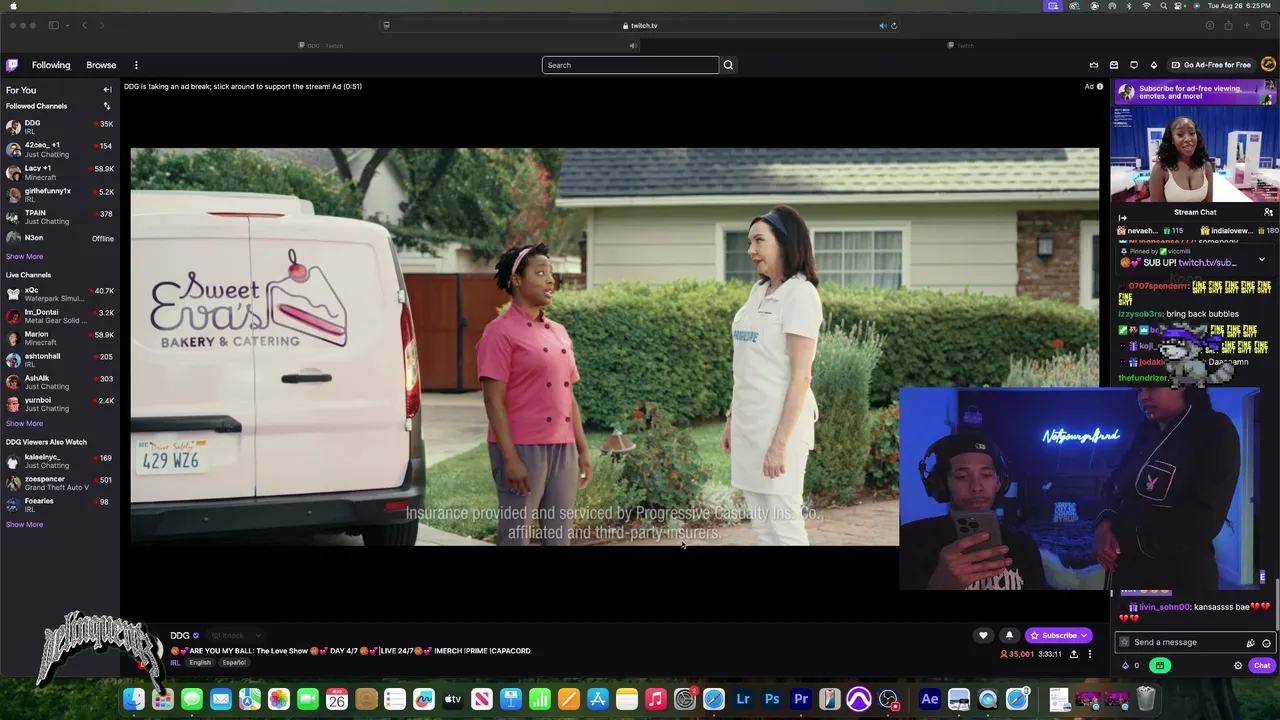
Task: Open the Get Bits diamond icon
Action: pos(1153,65)
